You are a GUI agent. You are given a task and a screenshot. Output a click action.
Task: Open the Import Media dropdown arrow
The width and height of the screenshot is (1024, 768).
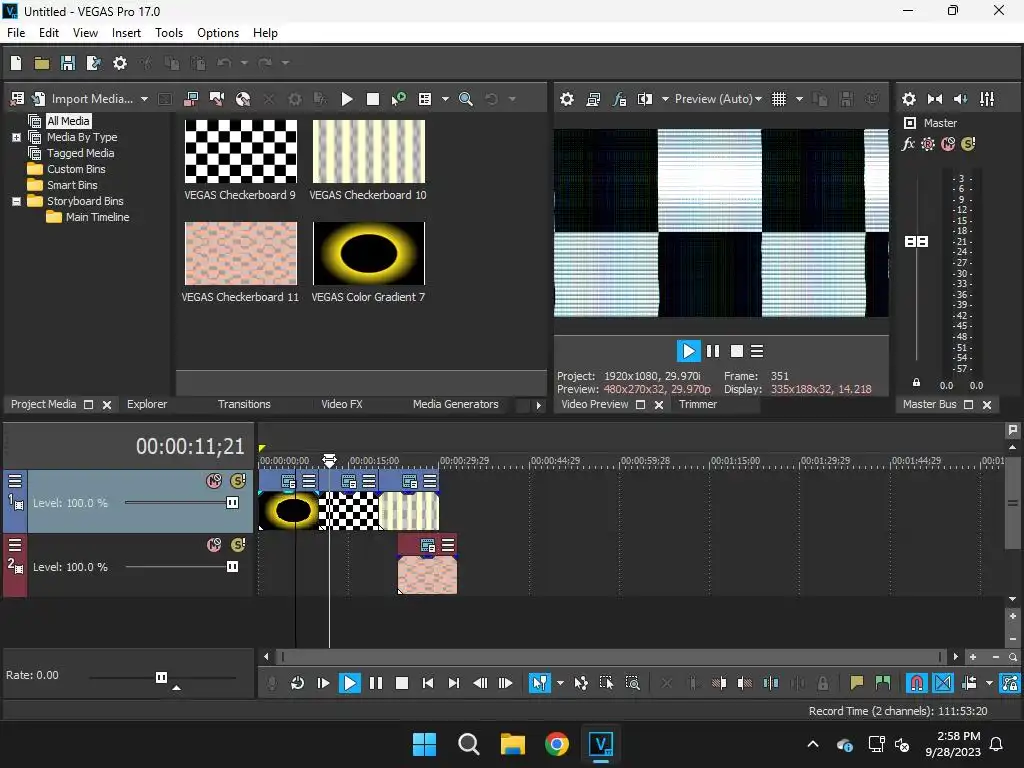144,99
